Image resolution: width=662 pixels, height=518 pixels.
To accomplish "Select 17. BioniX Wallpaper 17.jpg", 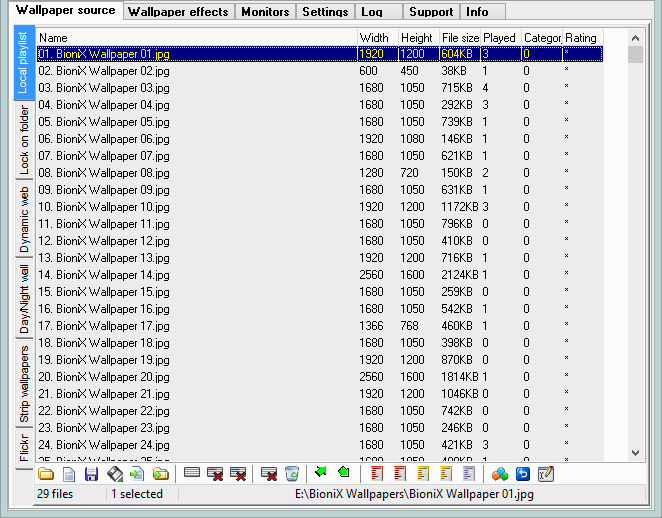I will tap(320, 326).
